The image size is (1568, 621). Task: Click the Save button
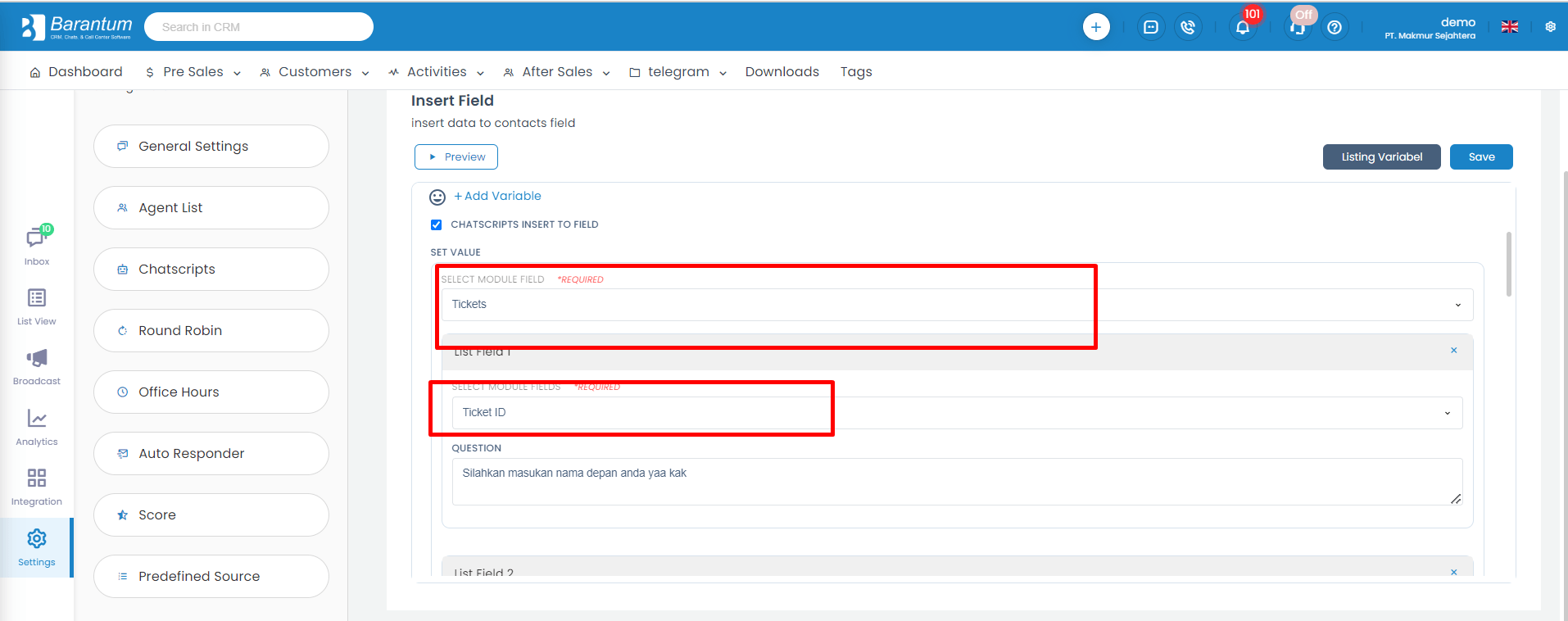click(x=1481, y=157)
